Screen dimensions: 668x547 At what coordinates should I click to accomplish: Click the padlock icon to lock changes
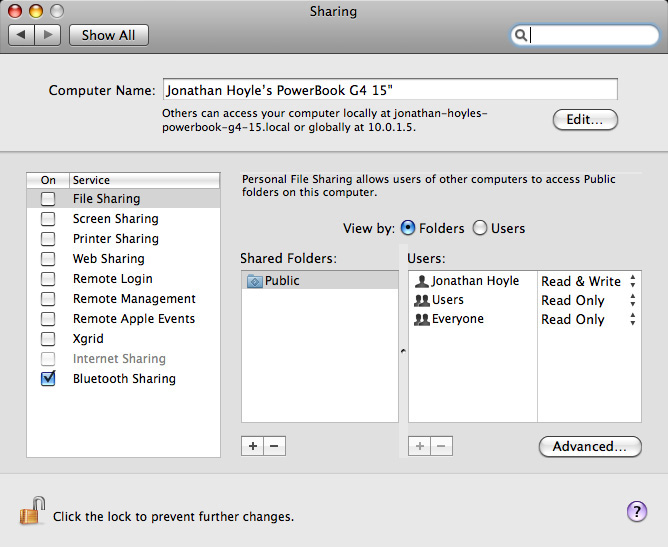32,511
